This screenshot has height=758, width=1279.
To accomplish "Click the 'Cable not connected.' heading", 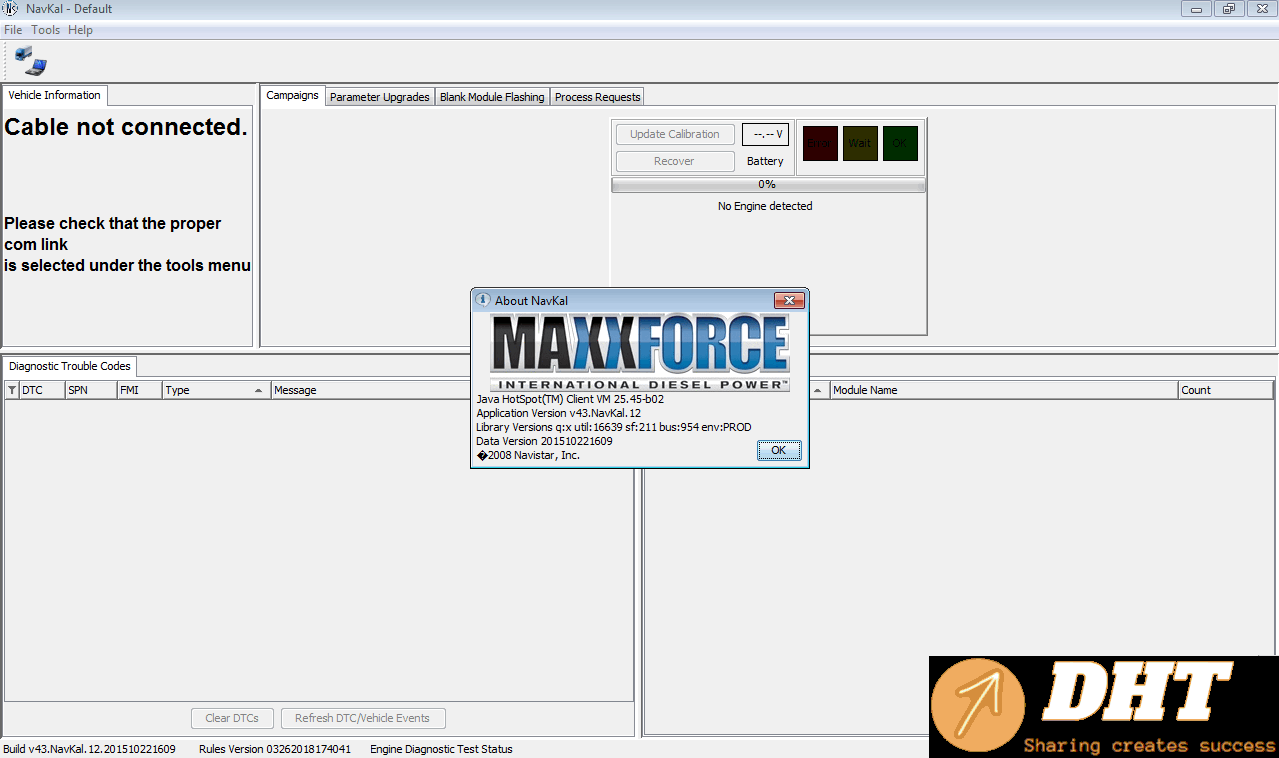I will 126,127.
